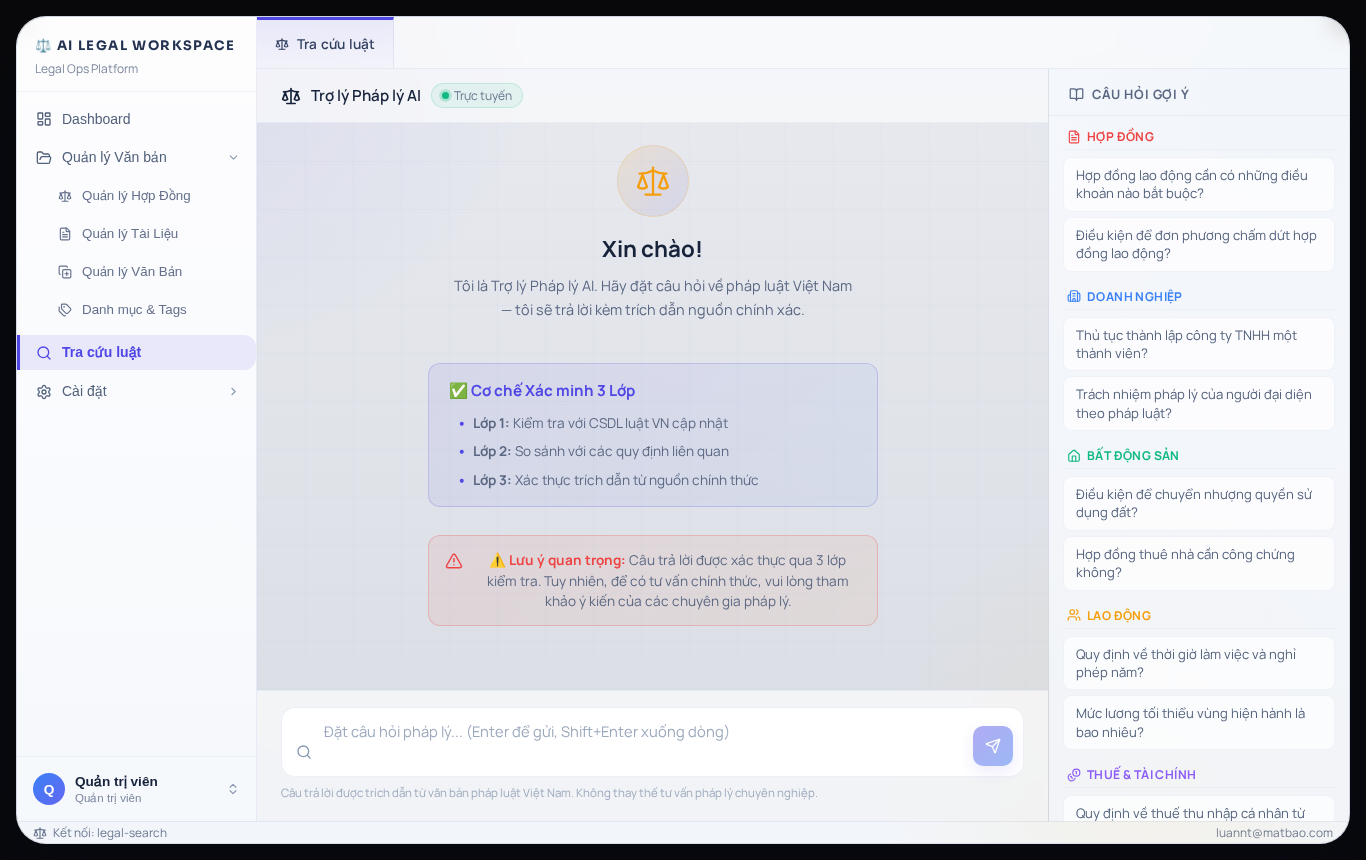Click the tag icon beside Danh mục & Tags
1366x860 pixels.
65,310
